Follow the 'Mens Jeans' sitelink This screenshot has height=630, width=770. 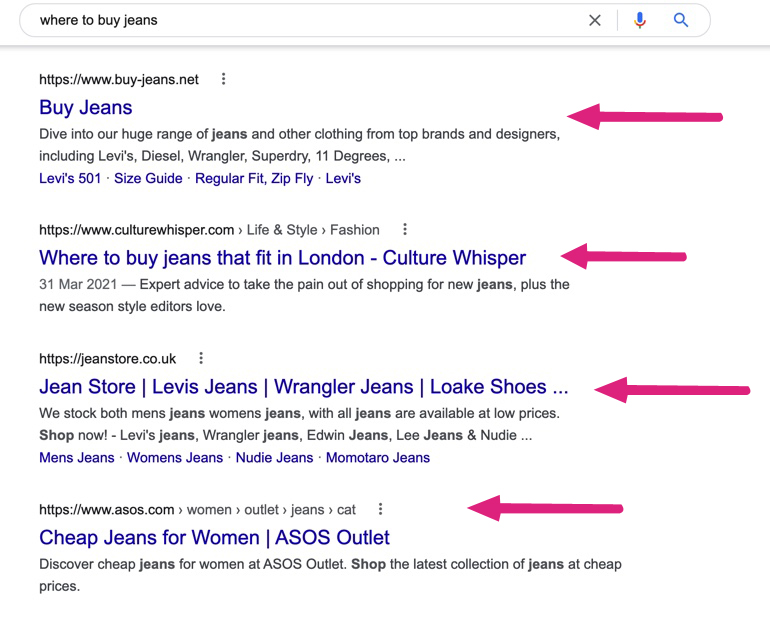click(x=77, y=458)
